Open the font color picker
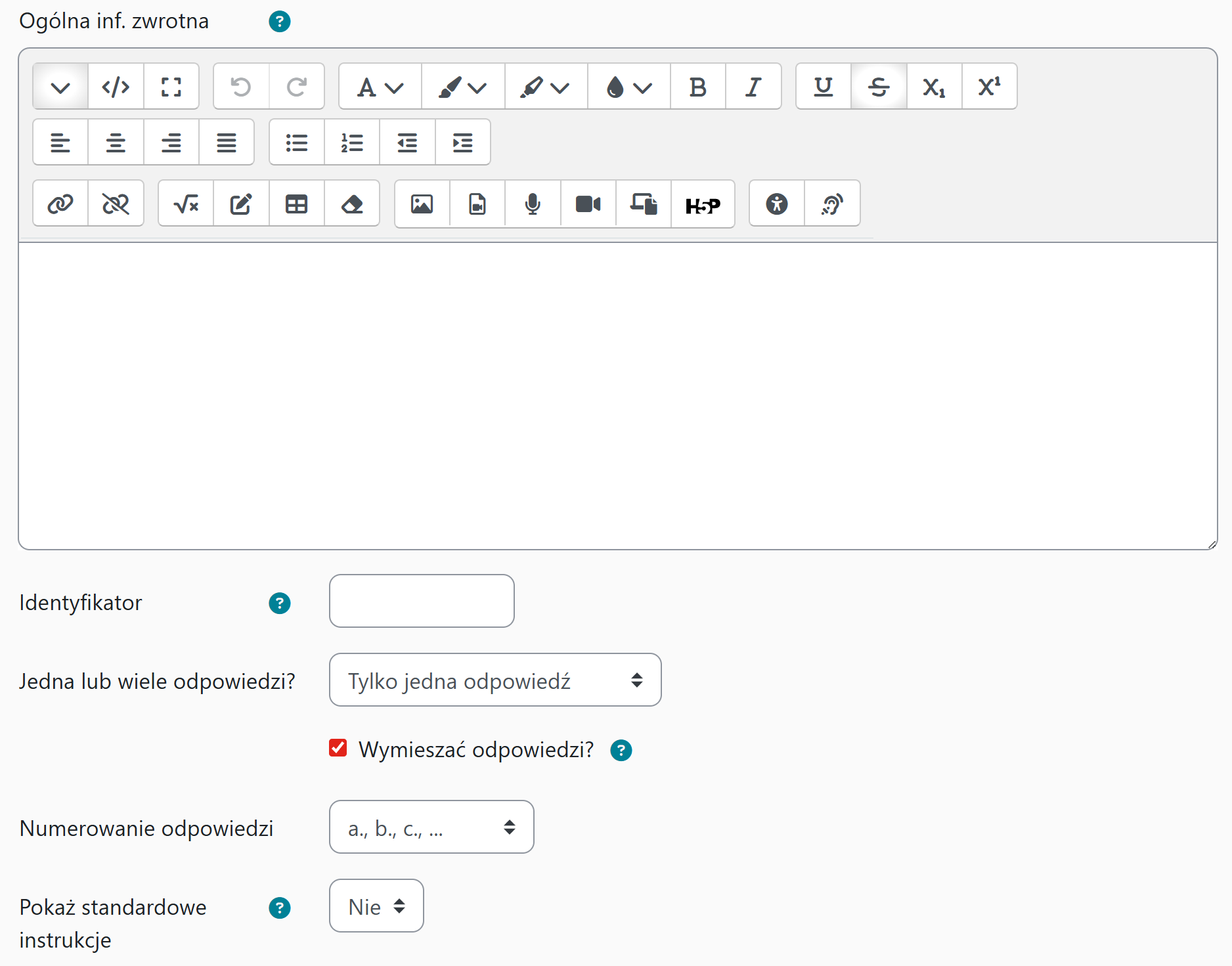The image size is (1232, 966). click(x=463, y=87)
